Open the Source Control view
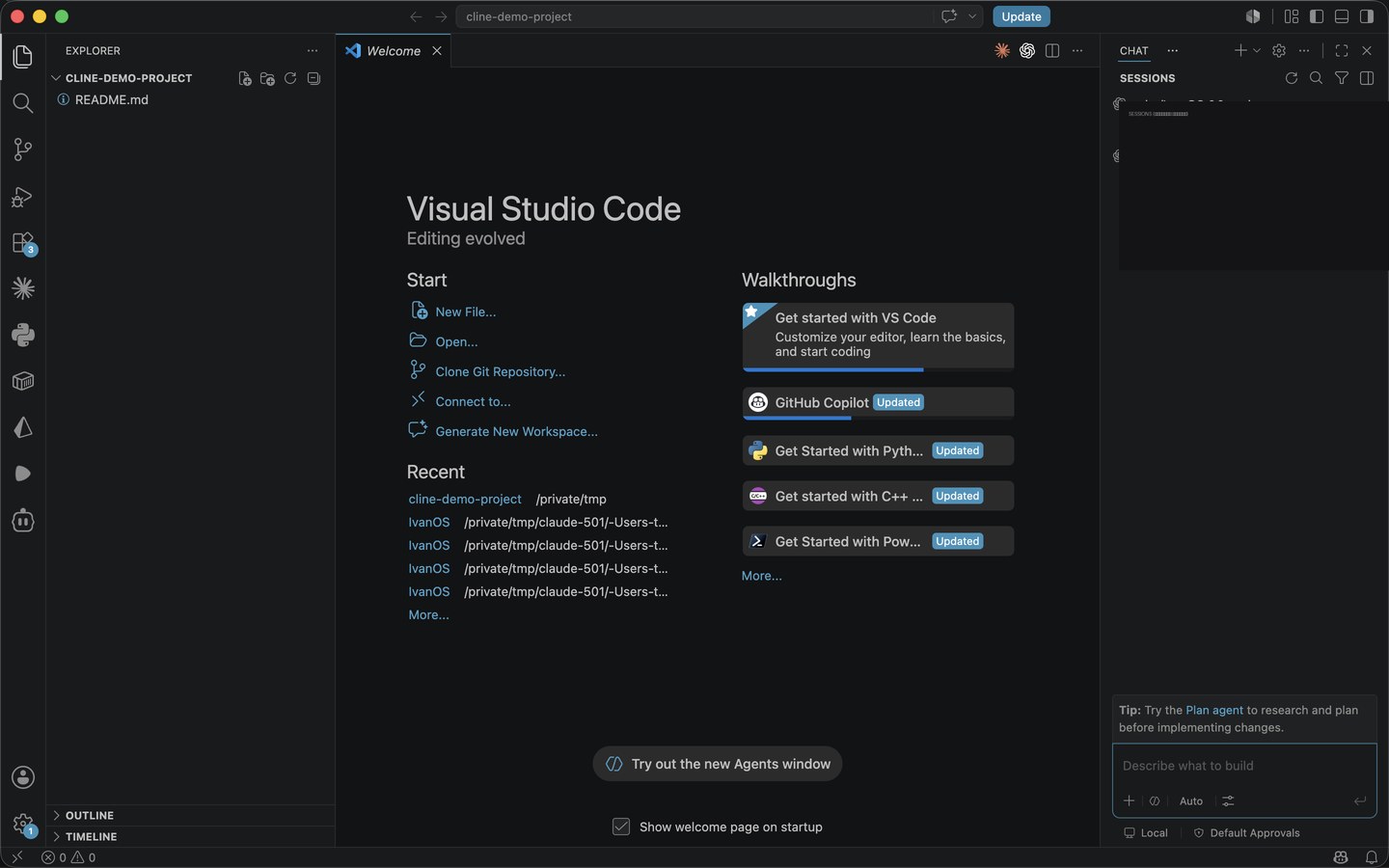1389x868 pixels. click(x=22, y=149)
